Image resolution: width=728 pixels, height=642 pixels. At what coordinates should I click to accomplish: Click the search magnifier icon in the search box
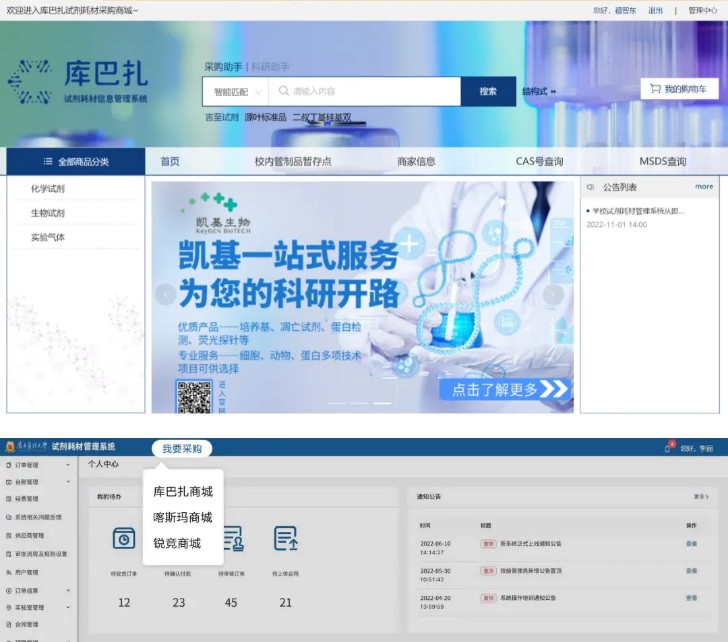point(283,91)
